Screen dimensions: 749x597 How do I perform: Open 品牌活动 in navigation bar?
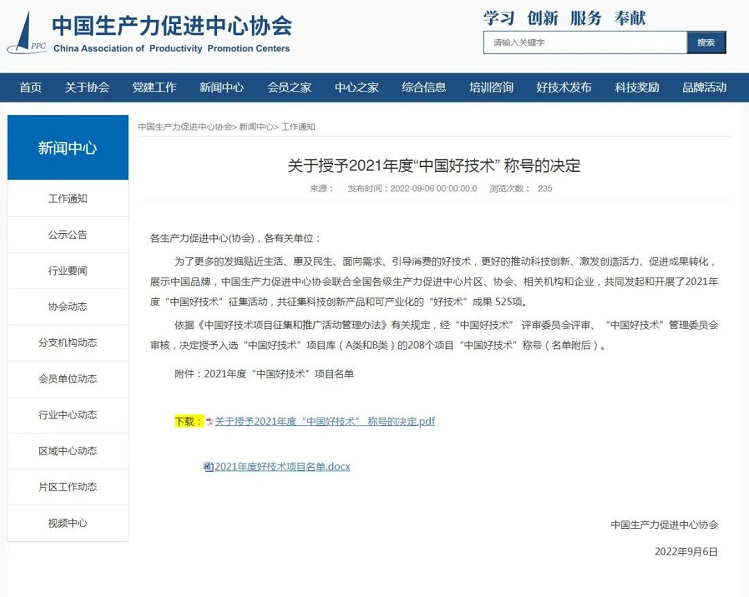click(x=704, y=87)
